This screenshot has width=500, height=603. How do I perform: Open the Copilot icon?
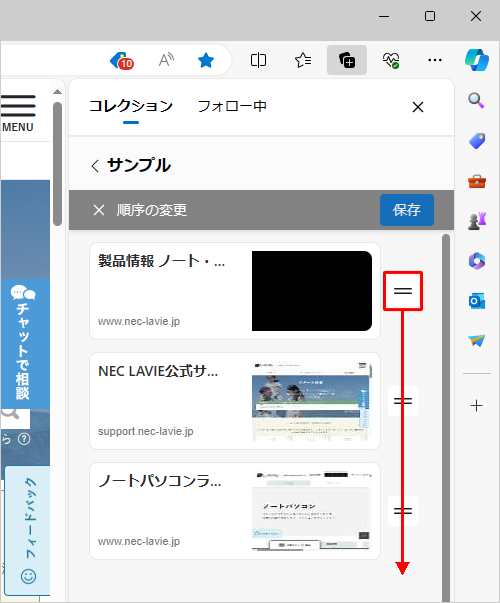(477, 60)
